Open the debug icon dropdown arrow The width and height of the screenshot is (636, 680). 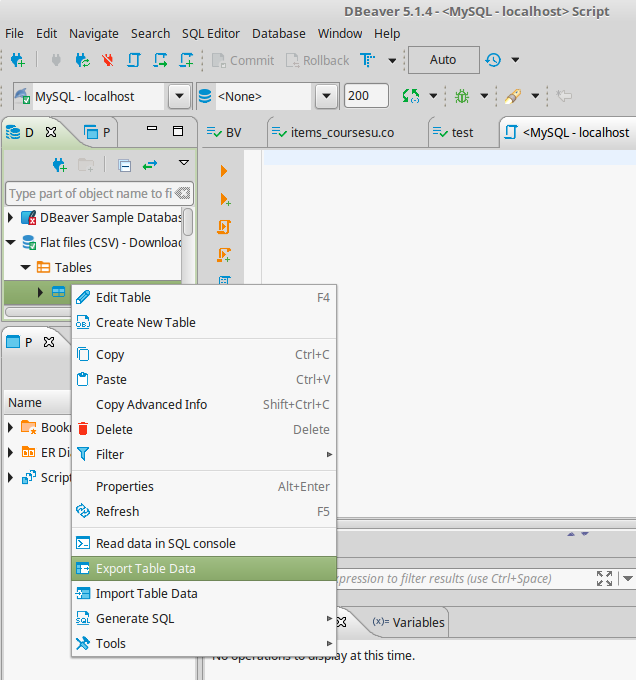pyautogui.click(x=484, y=96)
